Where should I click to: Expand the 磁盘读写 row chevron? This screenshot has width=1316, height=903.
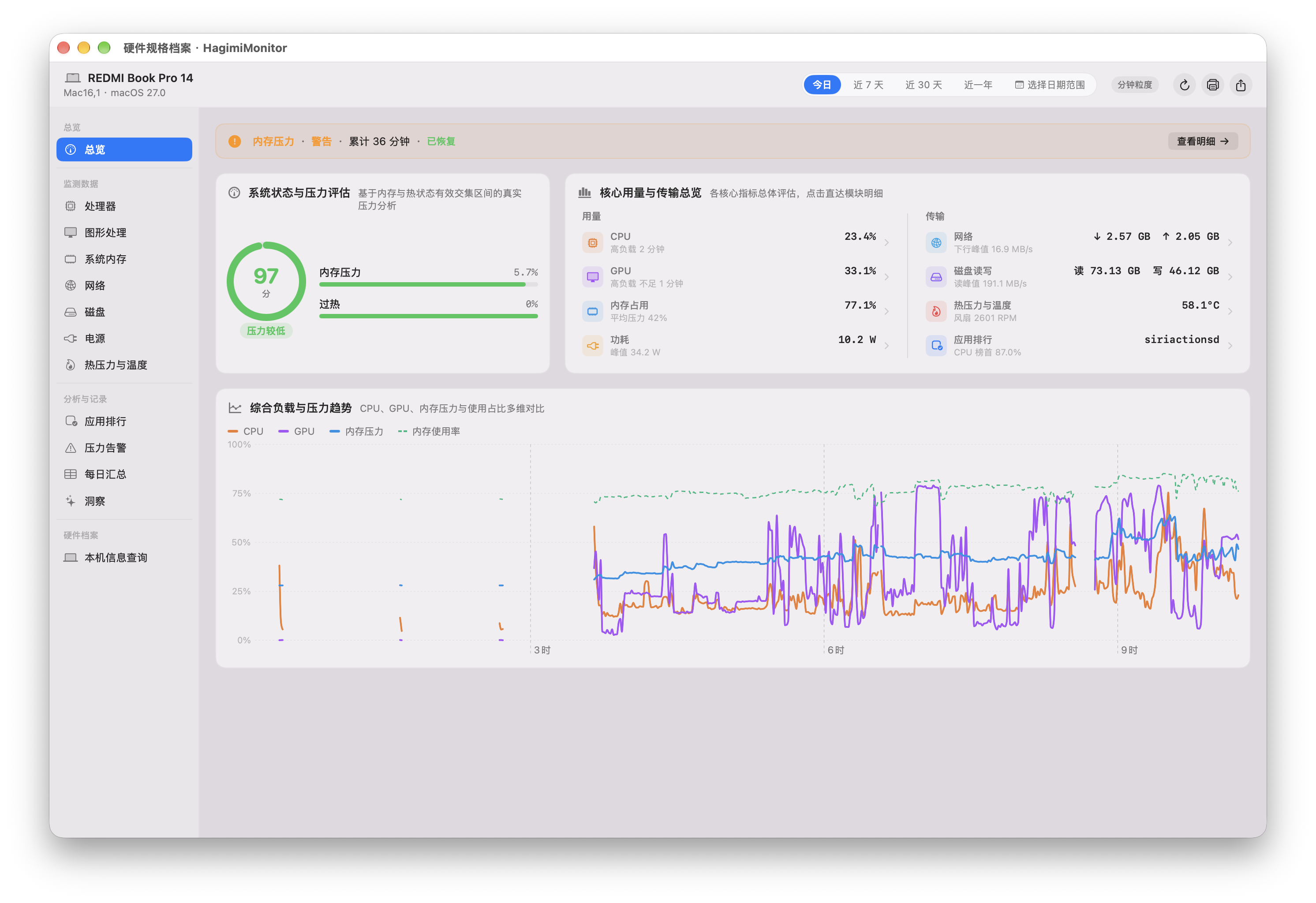click(1230, 277)
